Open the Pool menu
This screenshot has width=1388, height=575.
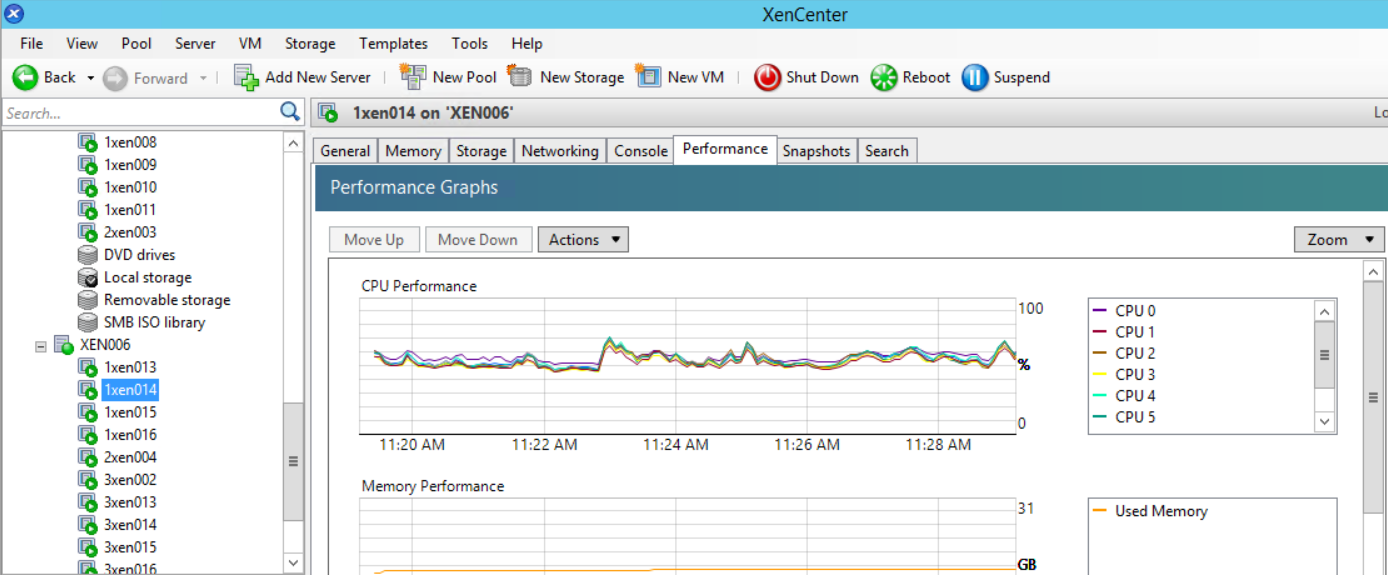point(136,43)
